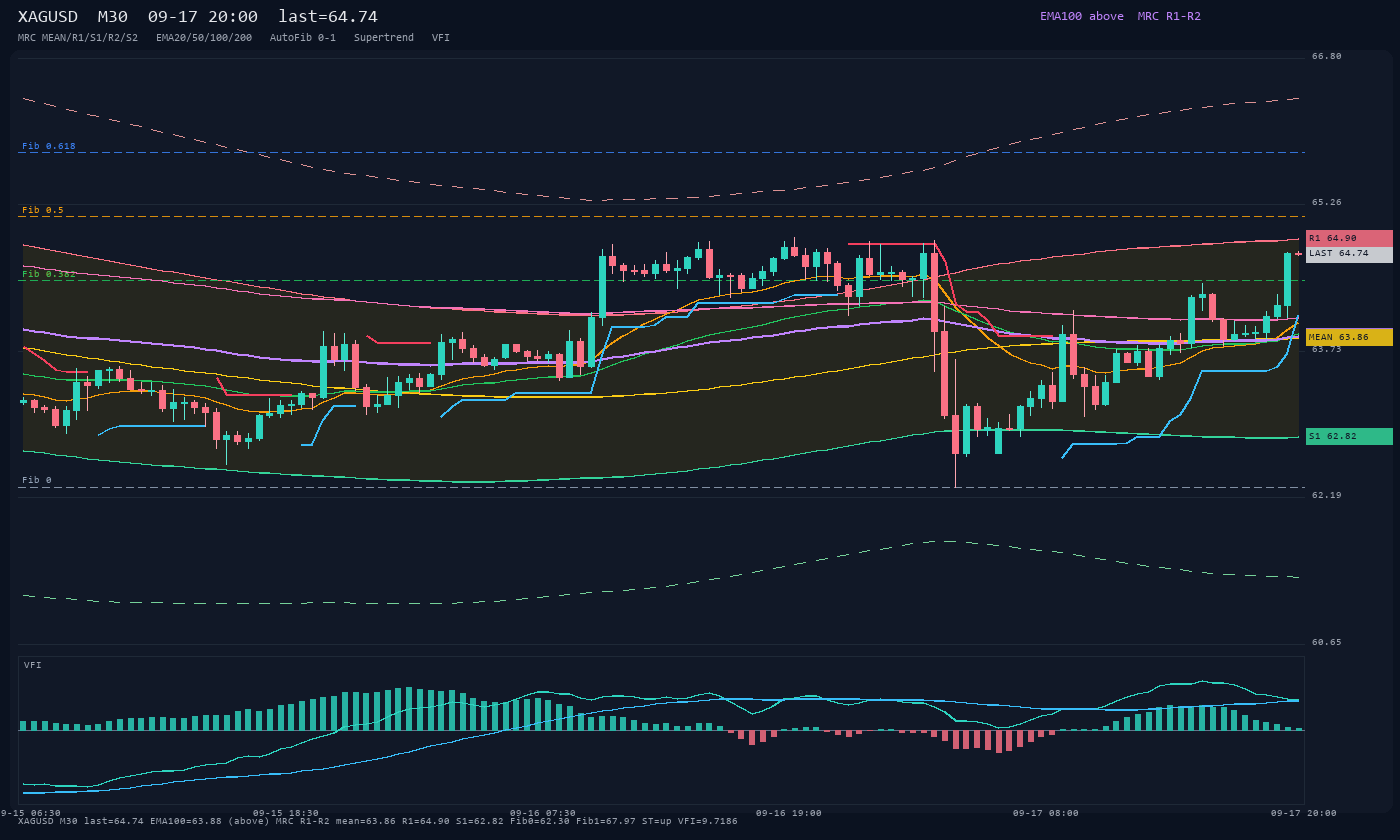Viewport: 1400px width, 840px height.
Task: Click the 66.80 price axis label
Action: (x=1327, y=56)
